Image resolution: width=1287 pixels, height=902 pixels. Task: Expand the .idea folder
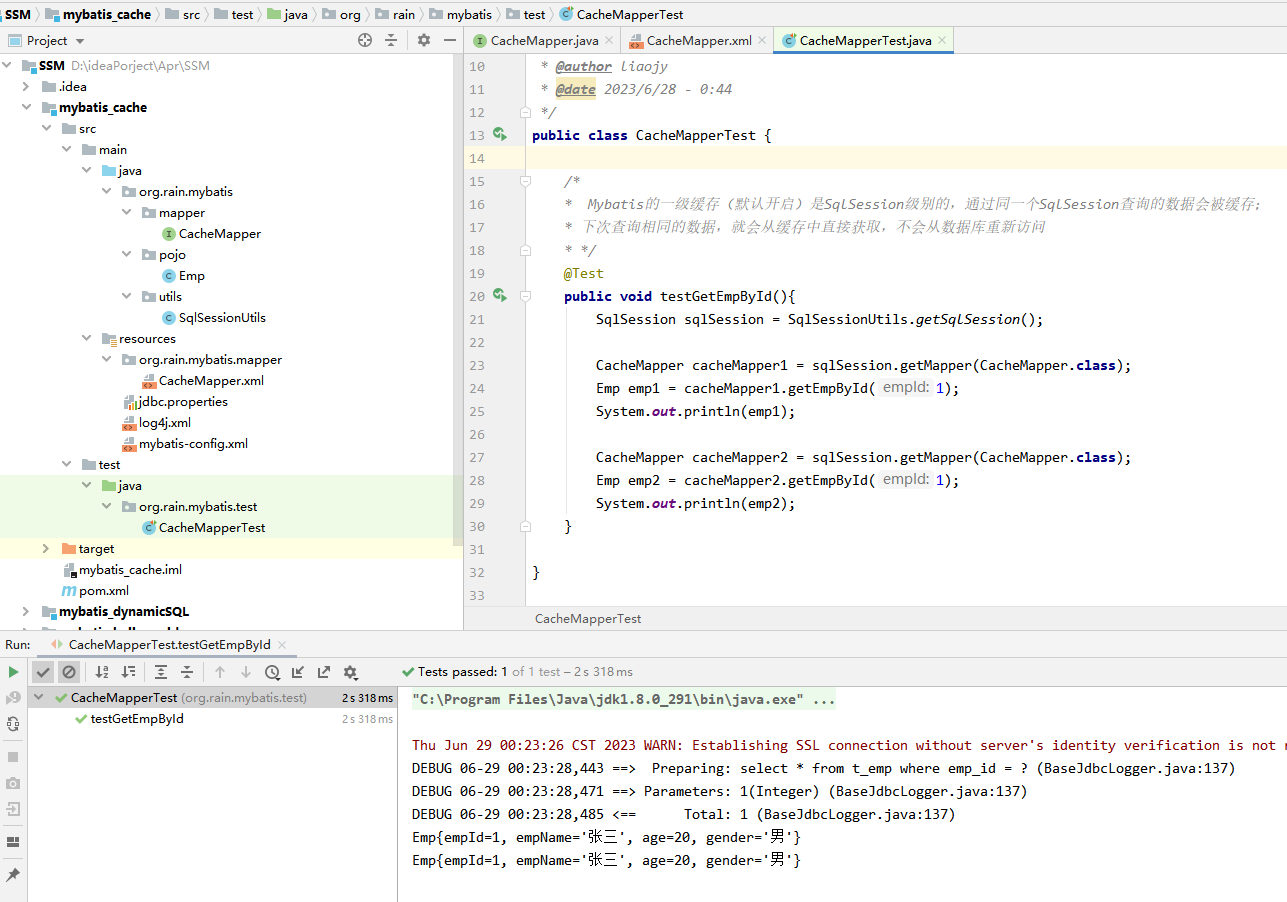(27, 86)
